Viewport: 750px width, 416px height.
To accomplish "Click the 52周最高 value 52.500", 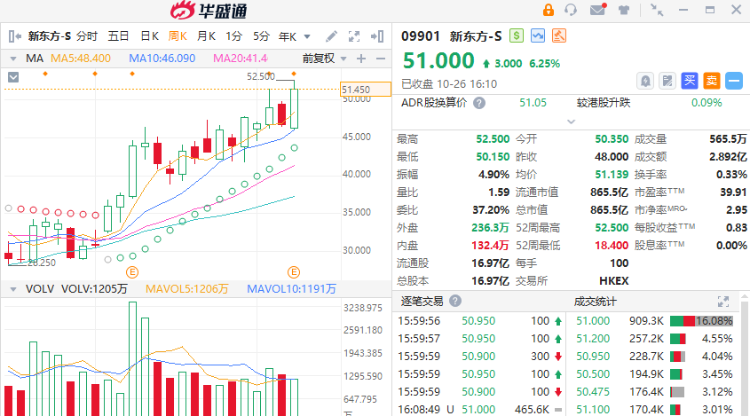I will tap(611, 228).
